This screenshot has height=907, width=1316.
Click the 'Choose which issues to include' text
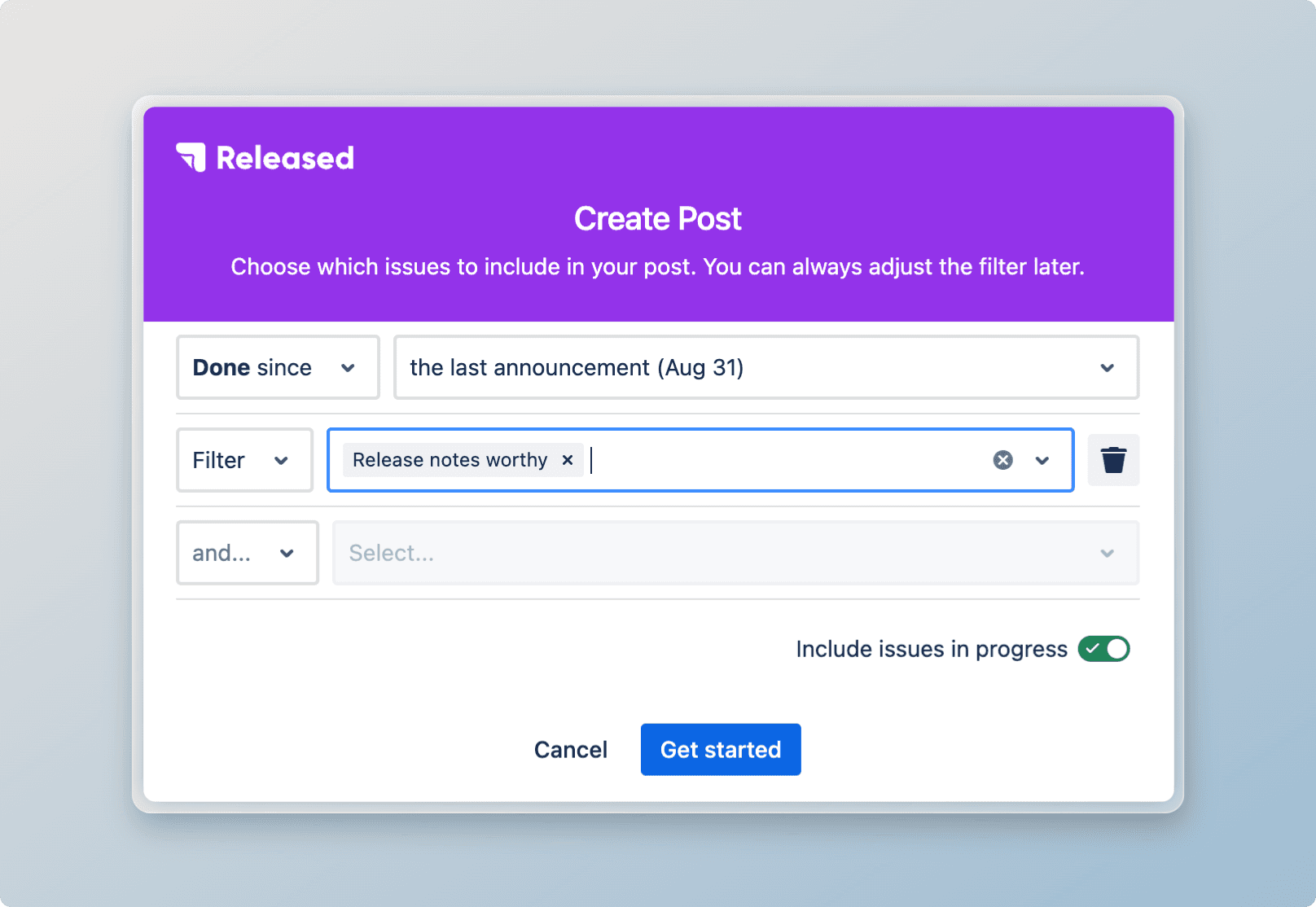click(x=658, y=266)
